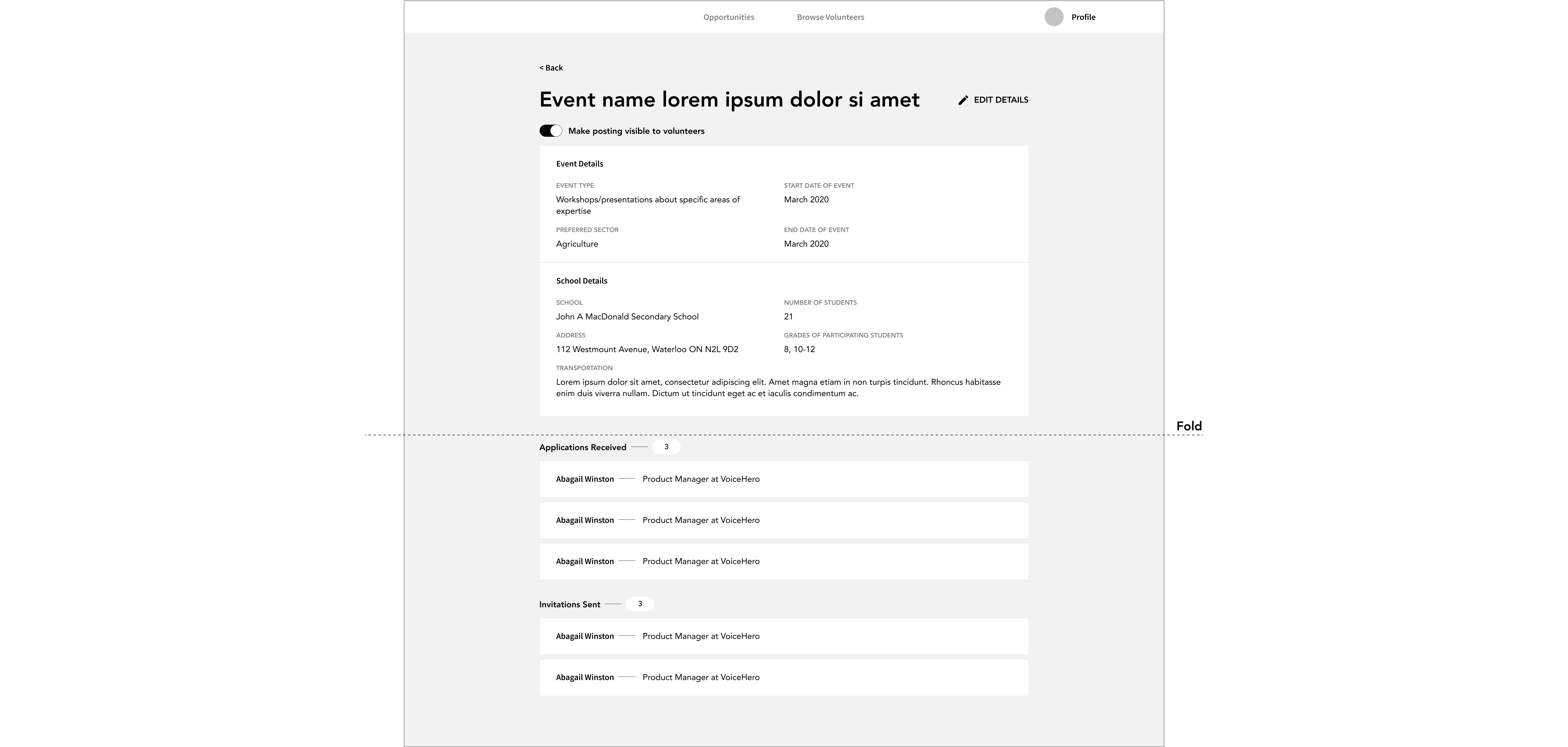Click the NUMBER OF STUDENTS label

pos(820,302)
